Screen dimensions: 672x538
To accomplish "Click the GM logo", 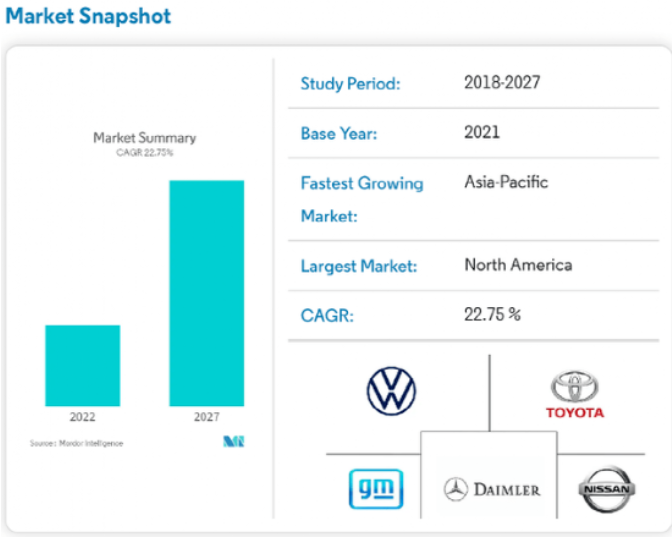I will click(x=375, y=488).
